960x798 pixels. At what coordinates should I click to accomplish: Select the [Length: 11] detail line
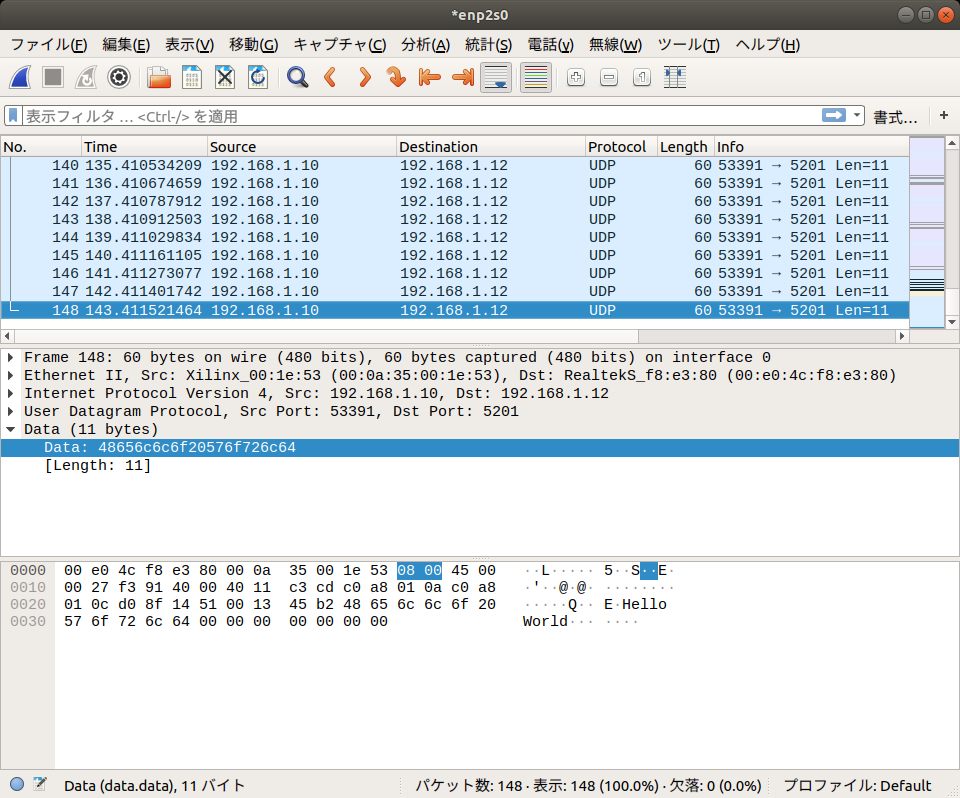pos(479,465)
